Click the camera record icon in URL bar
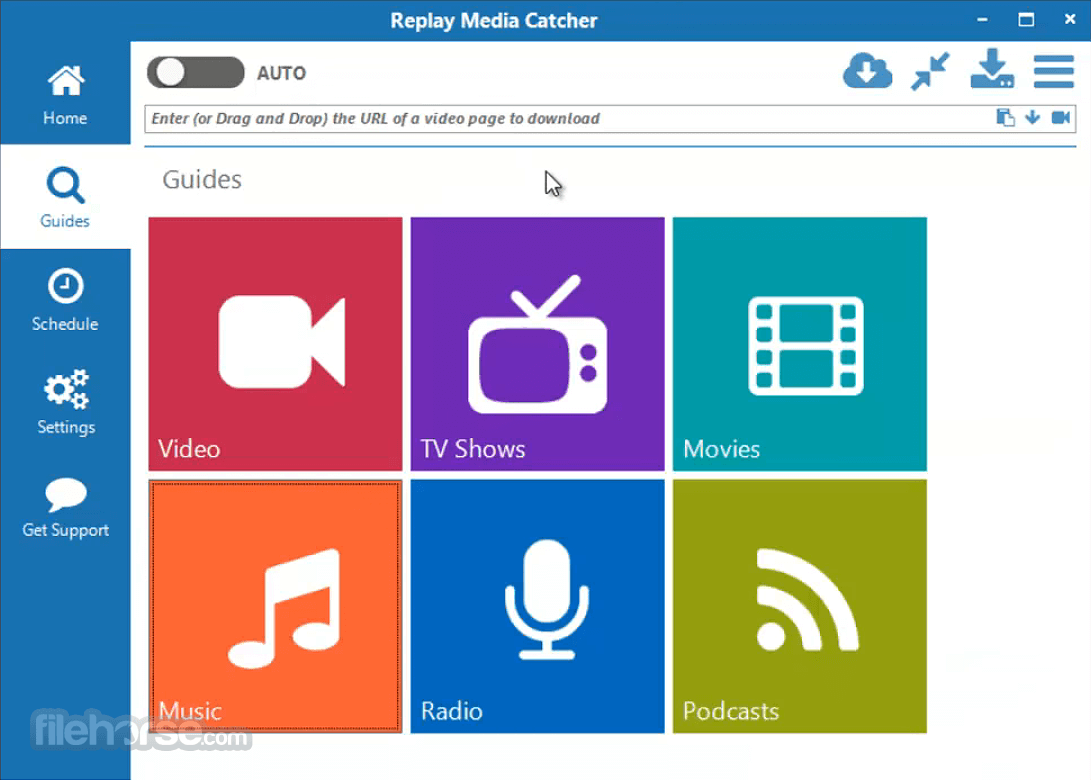This screenshot has width=1091, height=781. pyautogui.click(x=1060, y=118)
